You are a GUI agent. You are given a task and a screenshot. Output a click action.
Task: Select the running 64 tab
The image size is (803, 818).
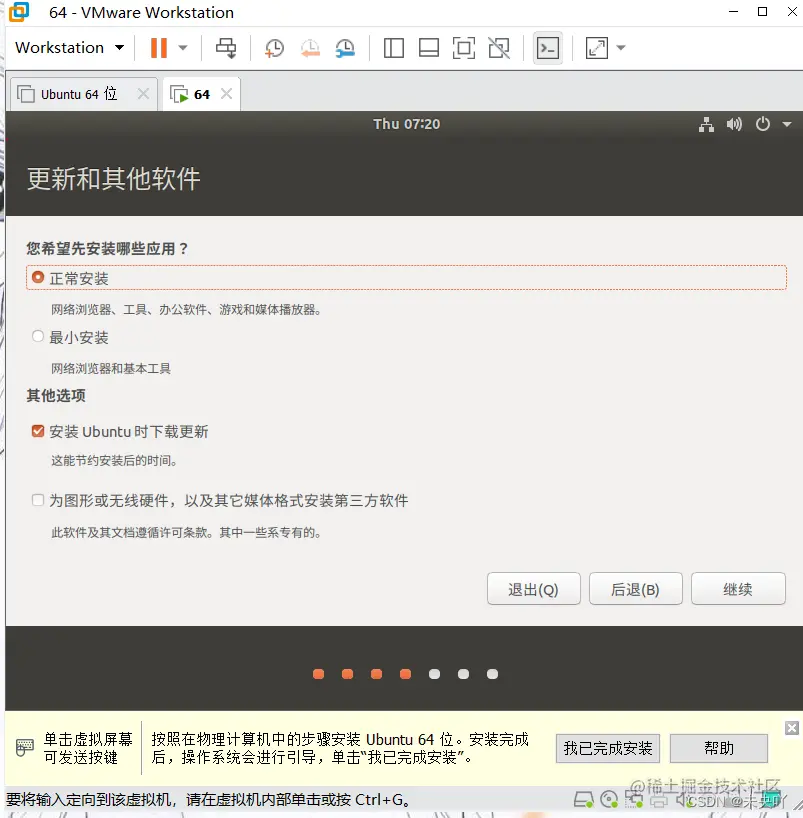pos(201,94)
